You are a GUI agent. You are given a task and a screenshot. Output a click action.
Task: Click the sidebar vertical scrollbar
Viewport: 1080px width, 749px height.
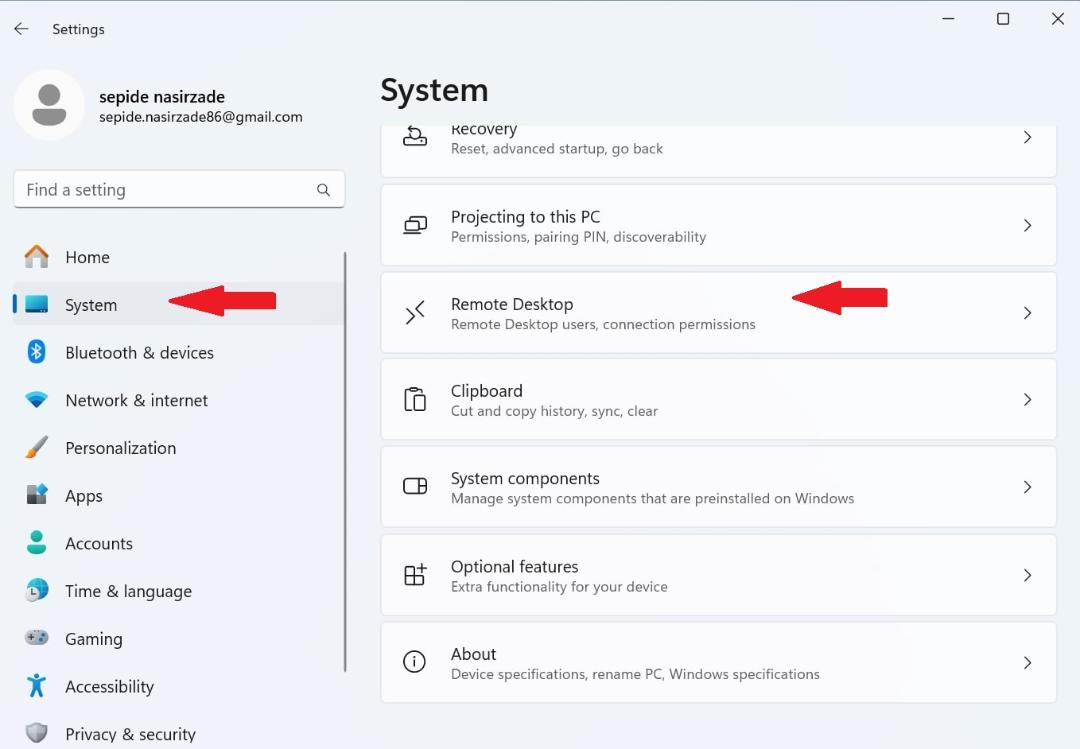345,462
